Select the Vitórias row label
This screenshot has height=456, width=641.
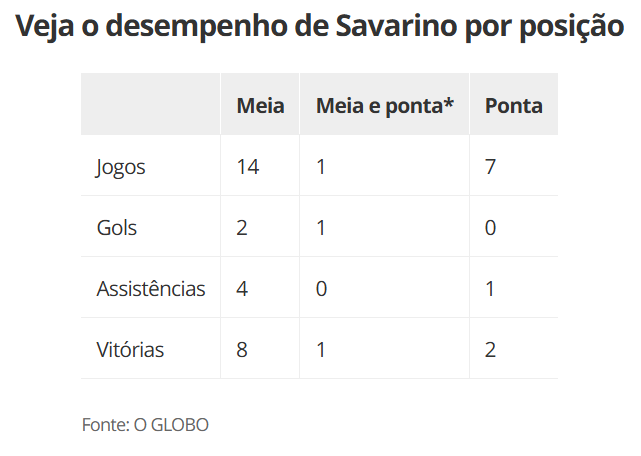130,350
